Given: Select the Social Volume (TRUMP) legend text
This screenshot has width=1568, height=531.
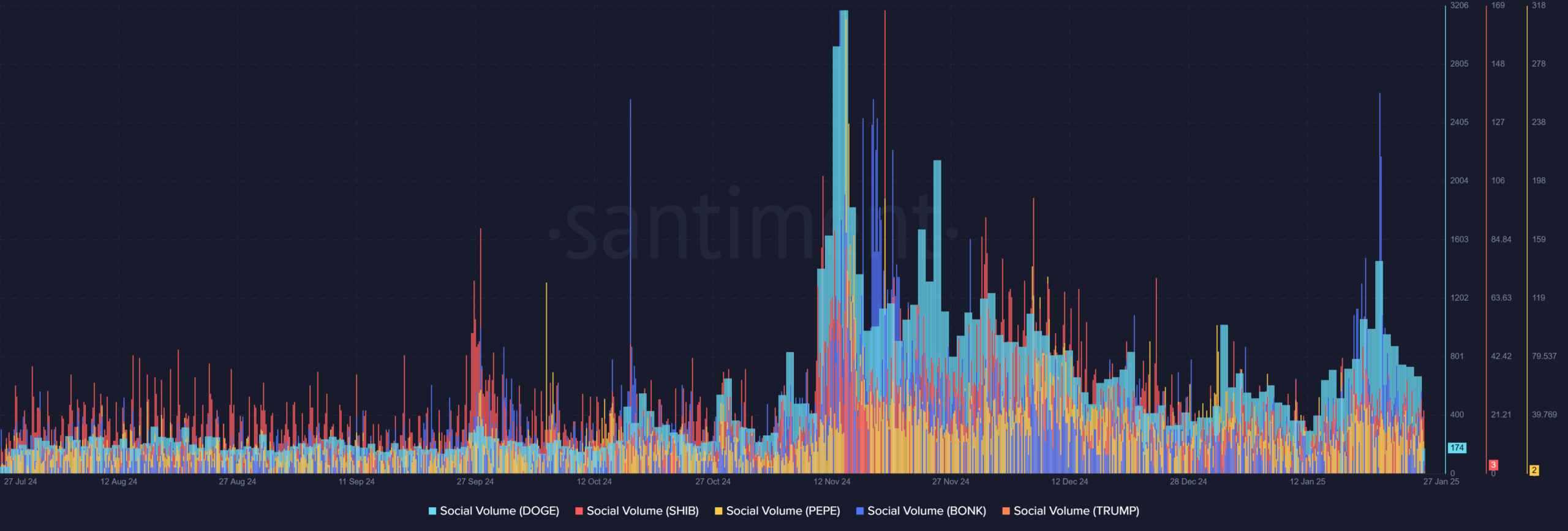Looking at the screenshot, I should (x=1076, y=511).
